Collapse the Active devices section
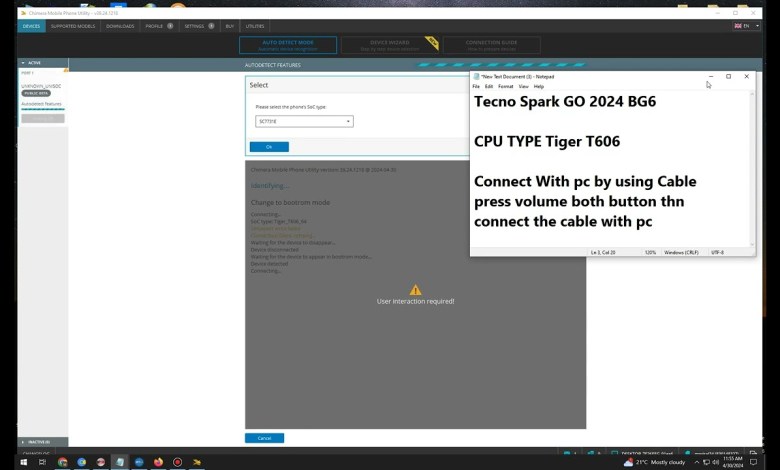 pos(43,63)
